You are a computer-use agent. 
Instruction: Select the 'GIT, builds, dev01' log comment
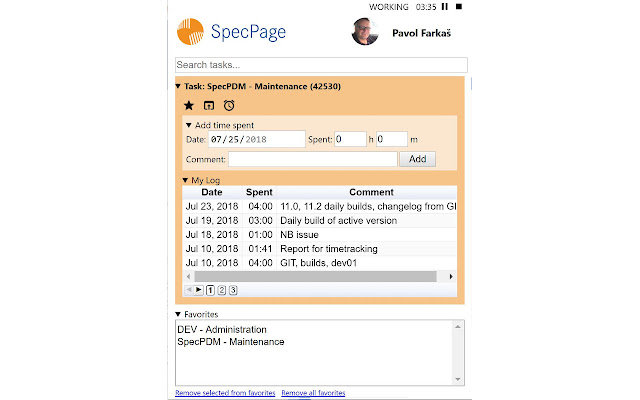[x=318, y=263]
